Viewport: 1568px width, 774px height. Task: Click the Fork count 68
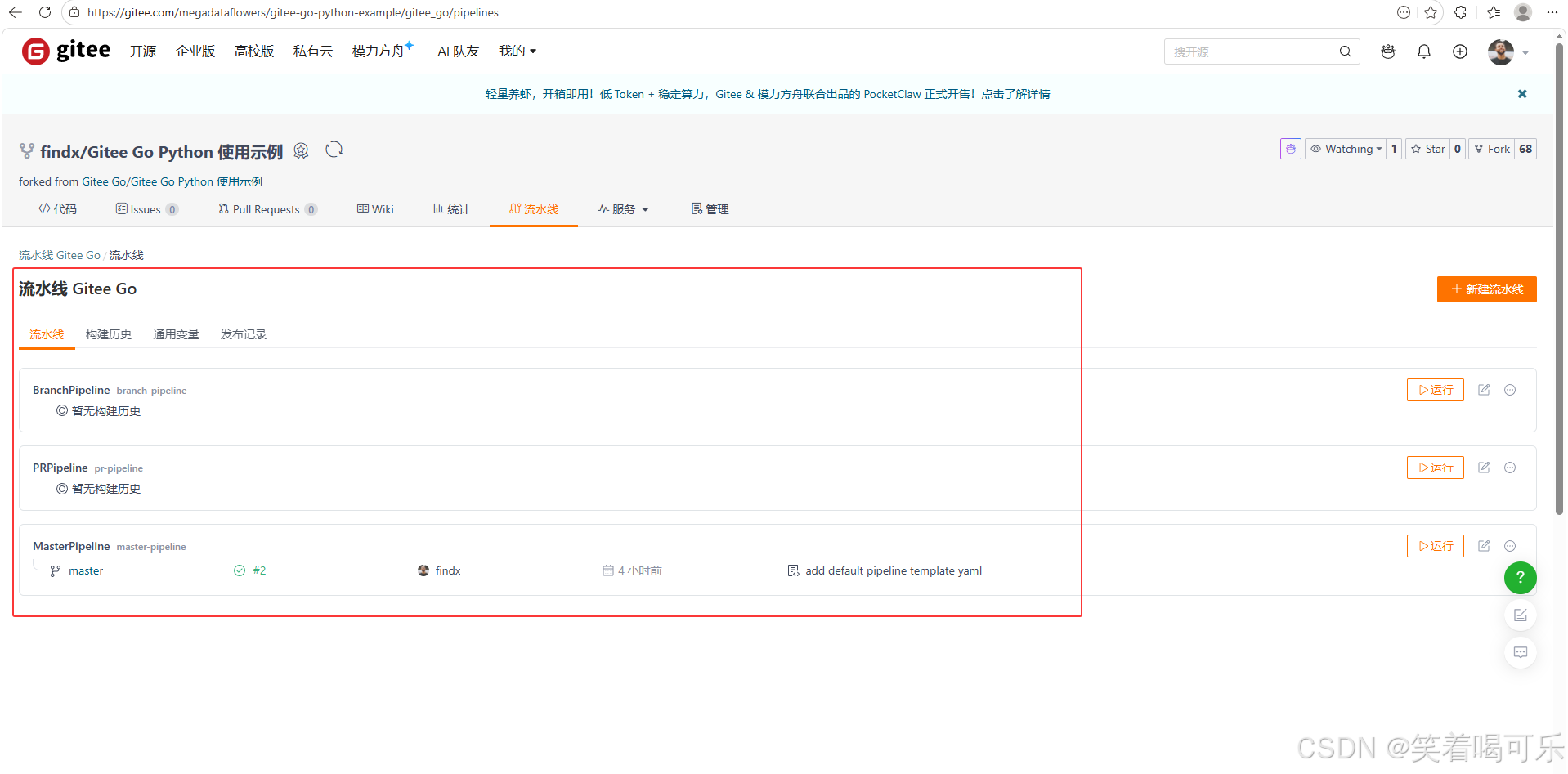click(x=1525, y=149)
